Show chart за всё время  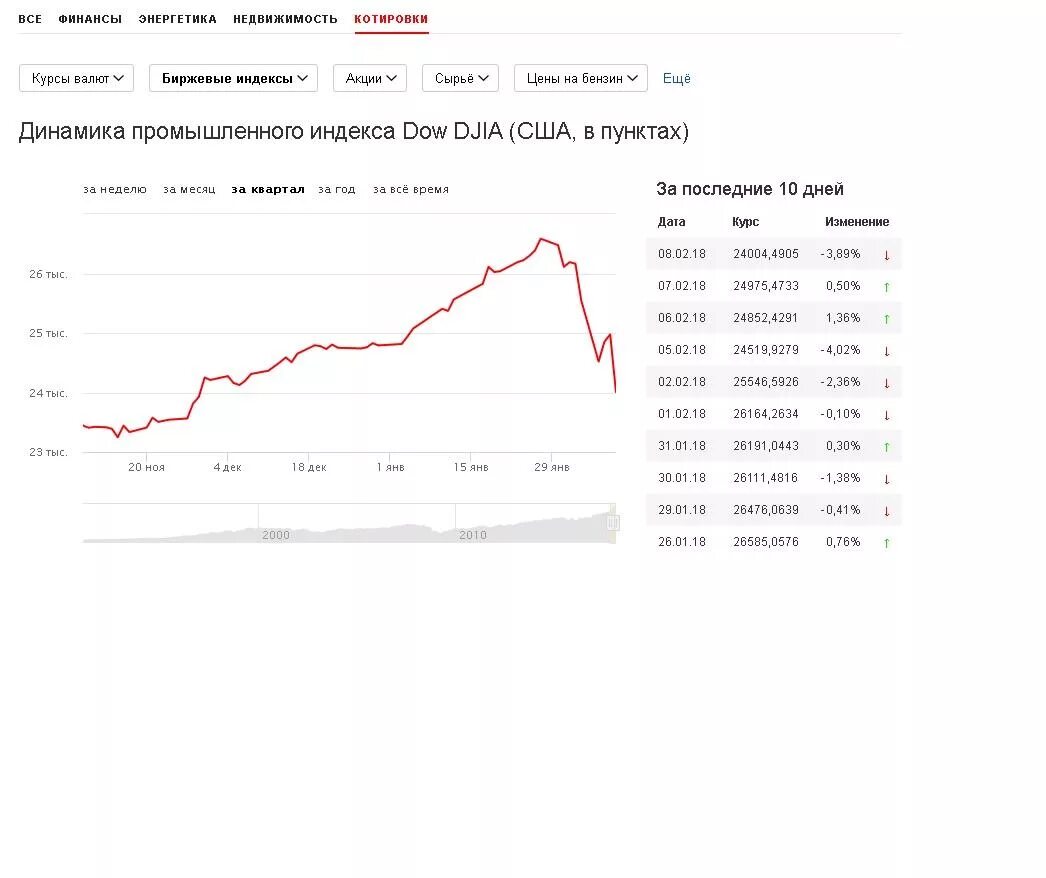pos(411,189)
